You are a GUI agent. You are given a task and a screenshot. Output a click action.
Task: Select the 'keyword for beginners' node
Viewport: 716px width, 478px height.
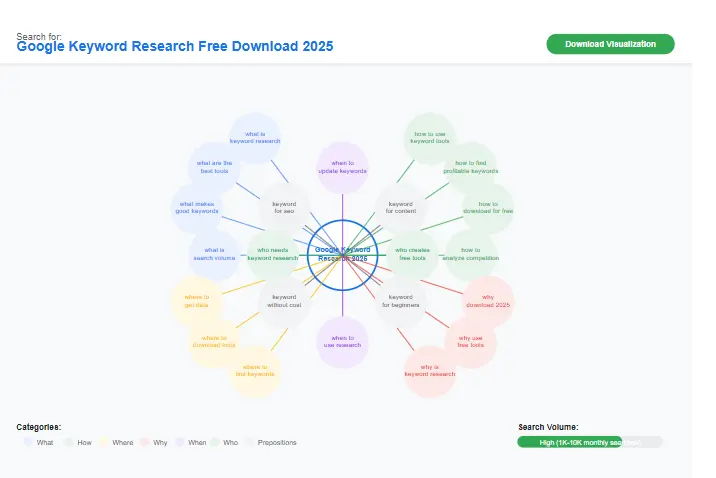(400, 300)
